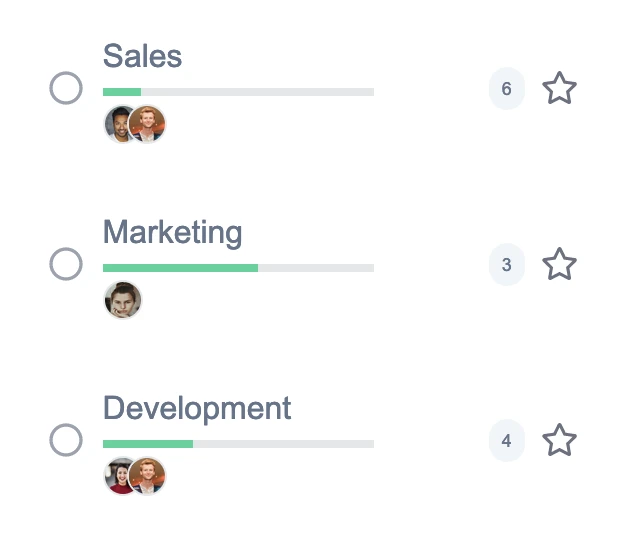Click the Development progress bar
This screenshot has width=624, height=542.
238,444
